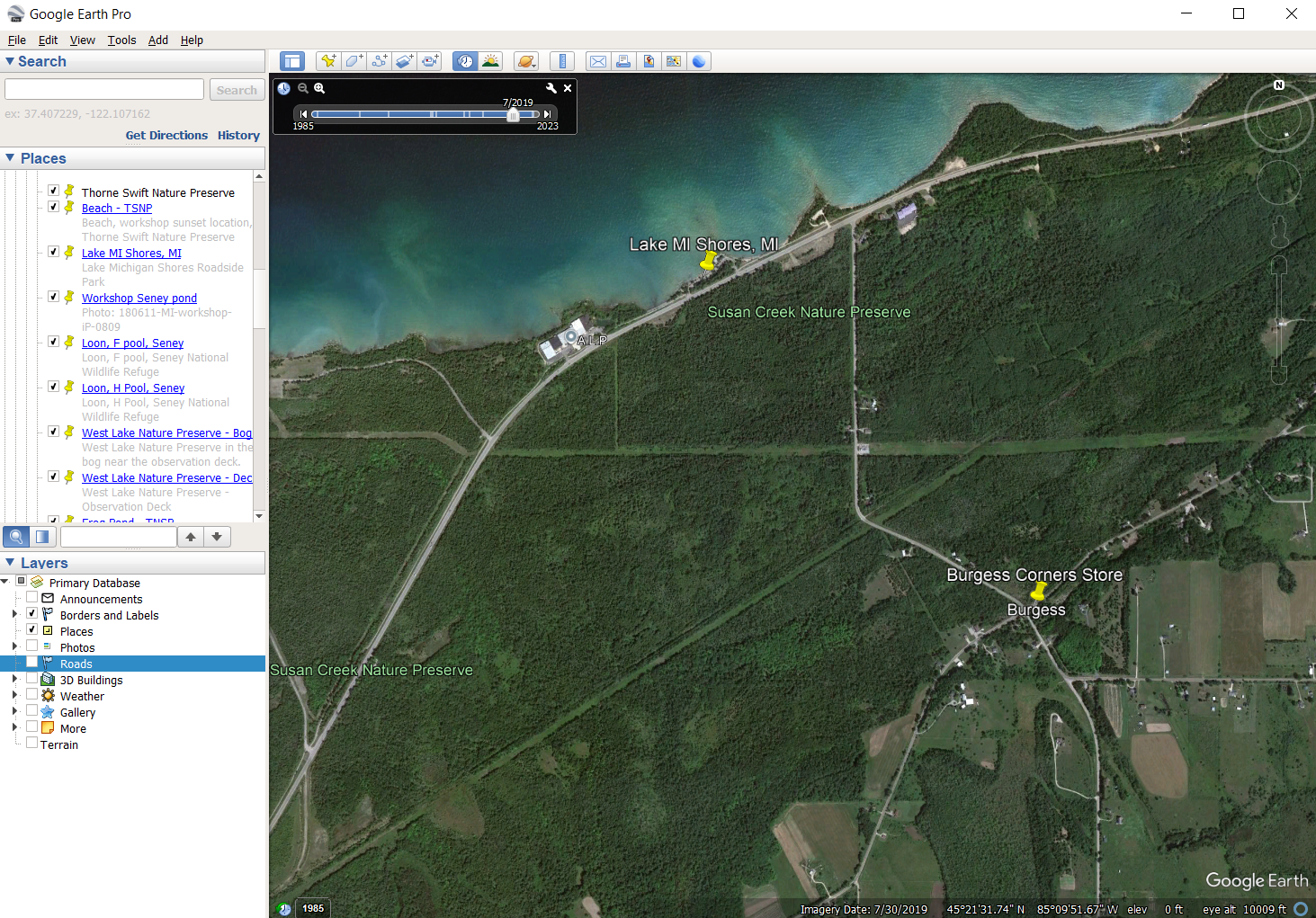This screenshot has height=918, width=1316.
Task: Open the Tools menu
Action: (121, 40)
